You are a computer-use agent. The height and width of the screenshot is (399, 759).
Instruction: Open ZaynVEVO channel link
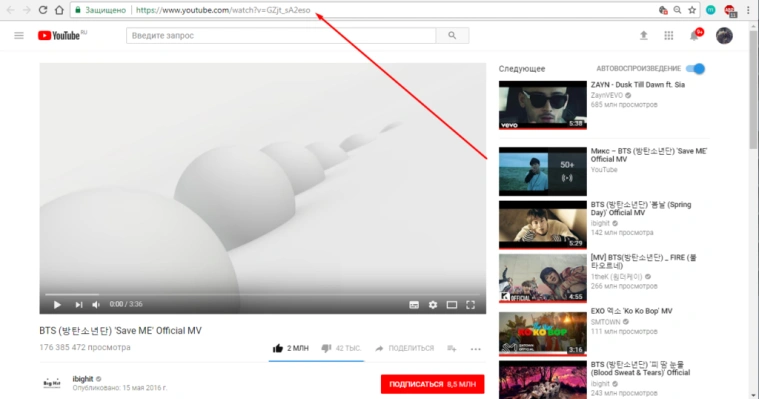tap(607, 95)
